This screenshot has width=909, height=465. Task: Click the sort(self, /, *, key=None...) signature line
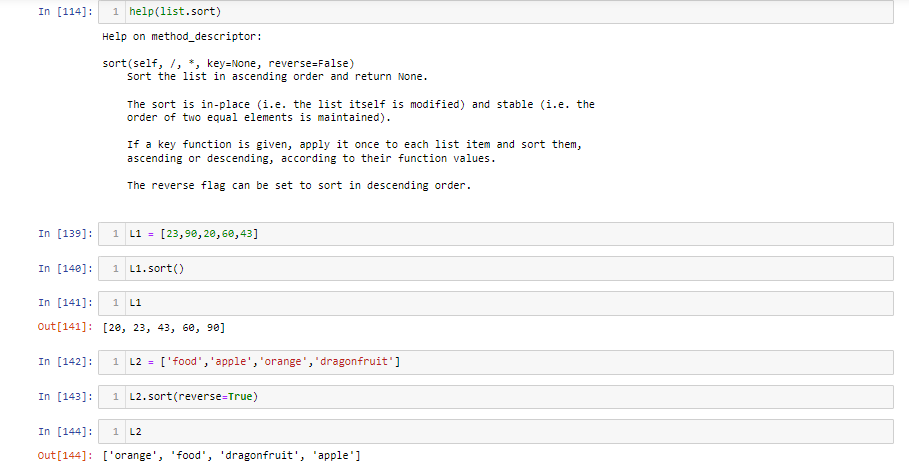point(228,64)
